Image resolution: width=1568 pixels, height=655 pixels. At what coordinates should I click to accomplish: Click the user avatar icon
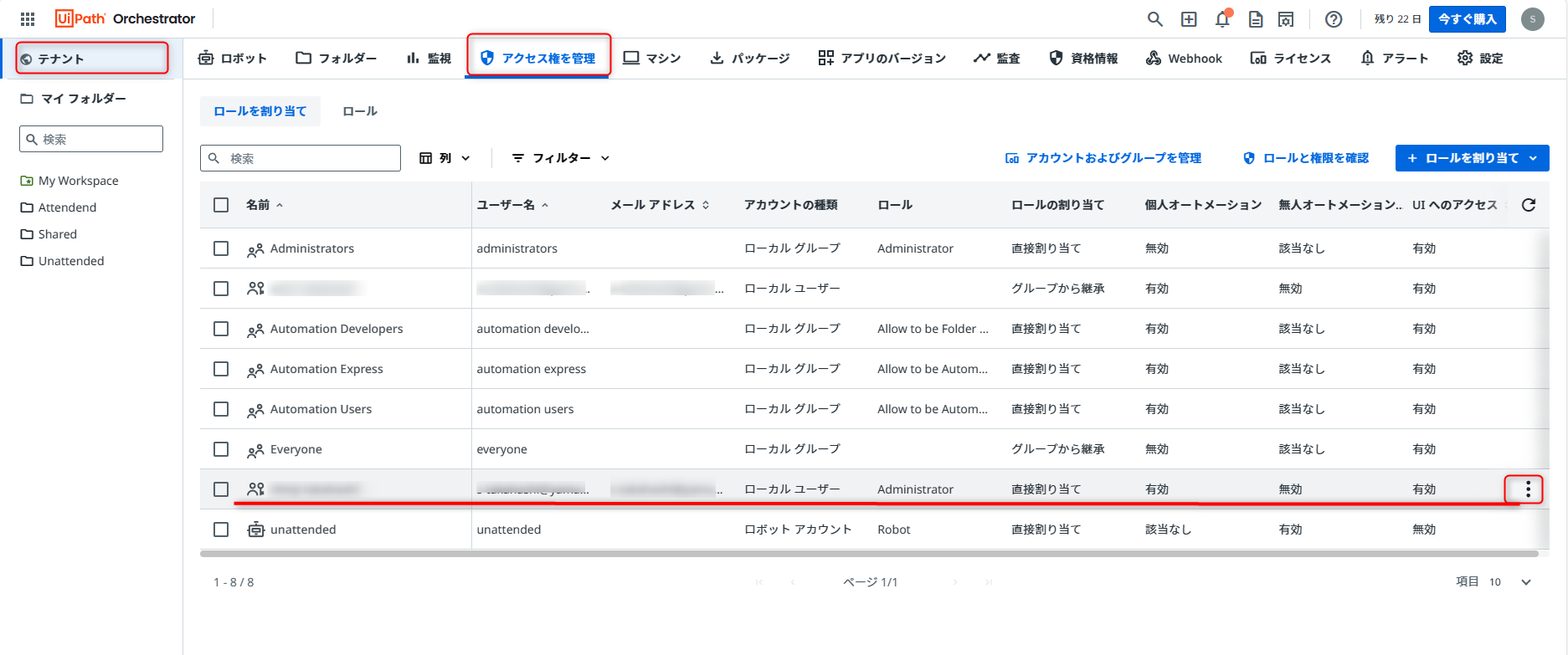coord(1532,19)
